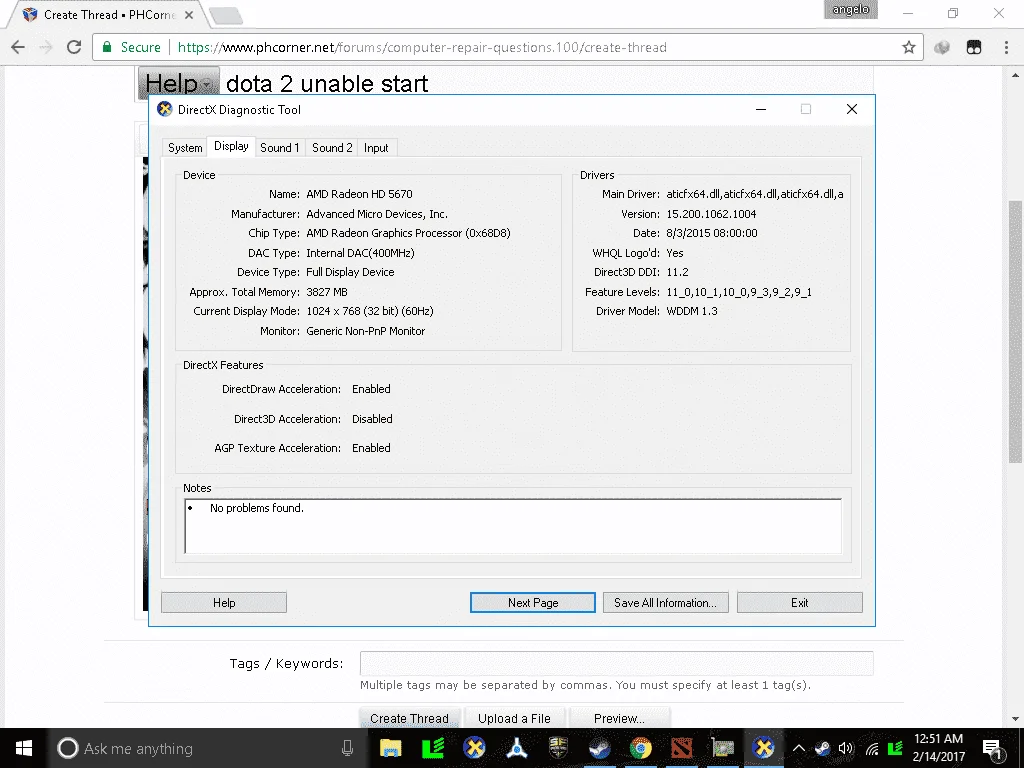Image resolution: width=1024 pixels, height=768 pixels.
Task: Click the driver date '8/3/2015 08:00:00'
Action: click(x=712, y=233)
